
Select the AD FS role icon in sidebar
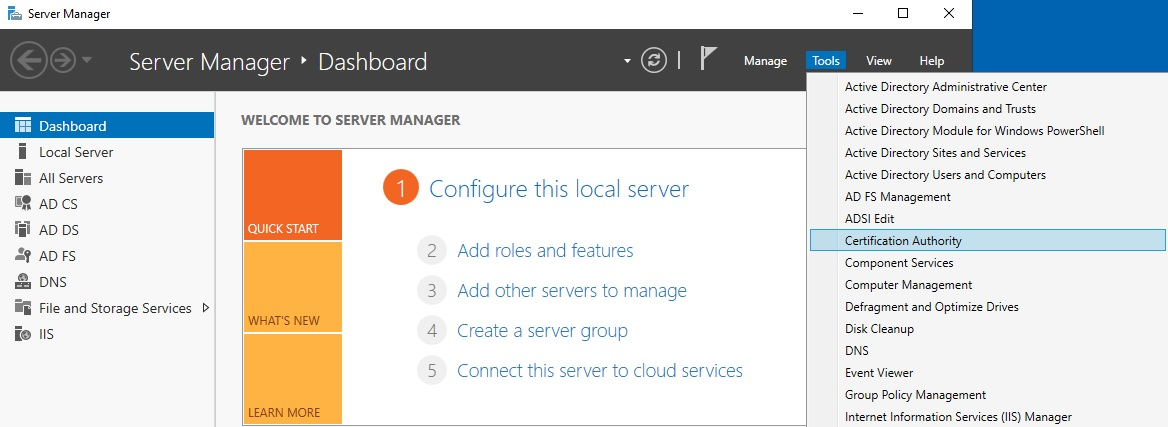click(23, 256)
